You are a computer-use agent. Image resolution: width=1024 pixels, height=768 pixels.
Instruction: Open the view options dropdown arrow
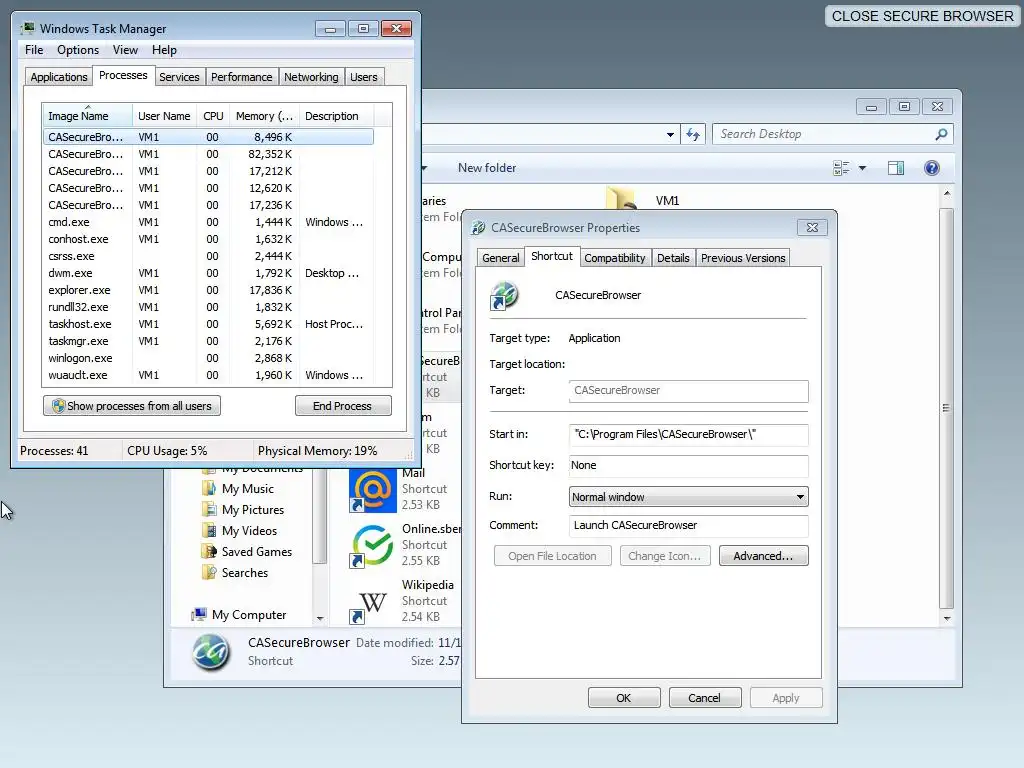pyautogui.click(x=862, y=168)
